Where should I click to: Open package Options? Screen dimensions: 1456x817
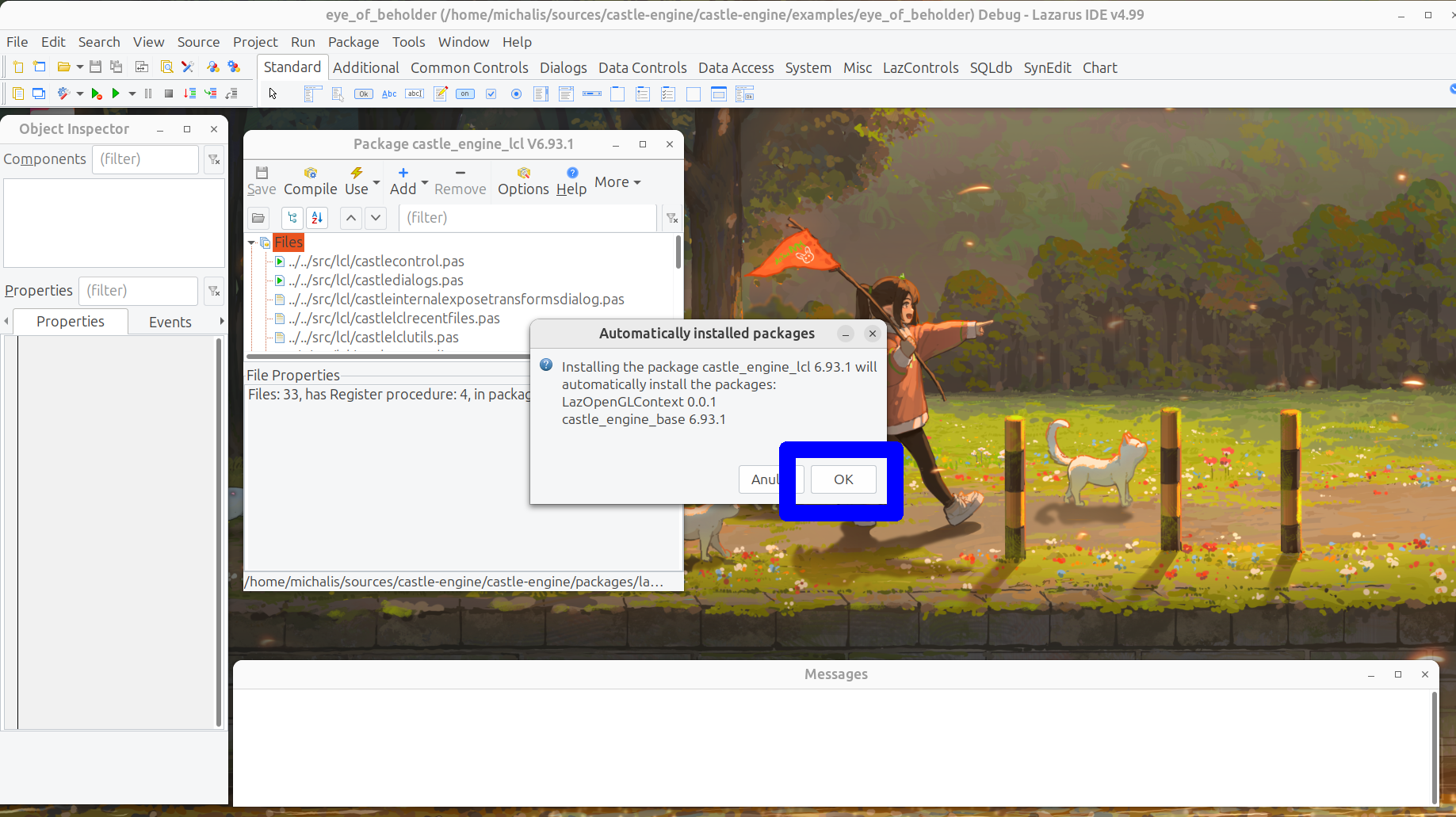pos(523,181)
